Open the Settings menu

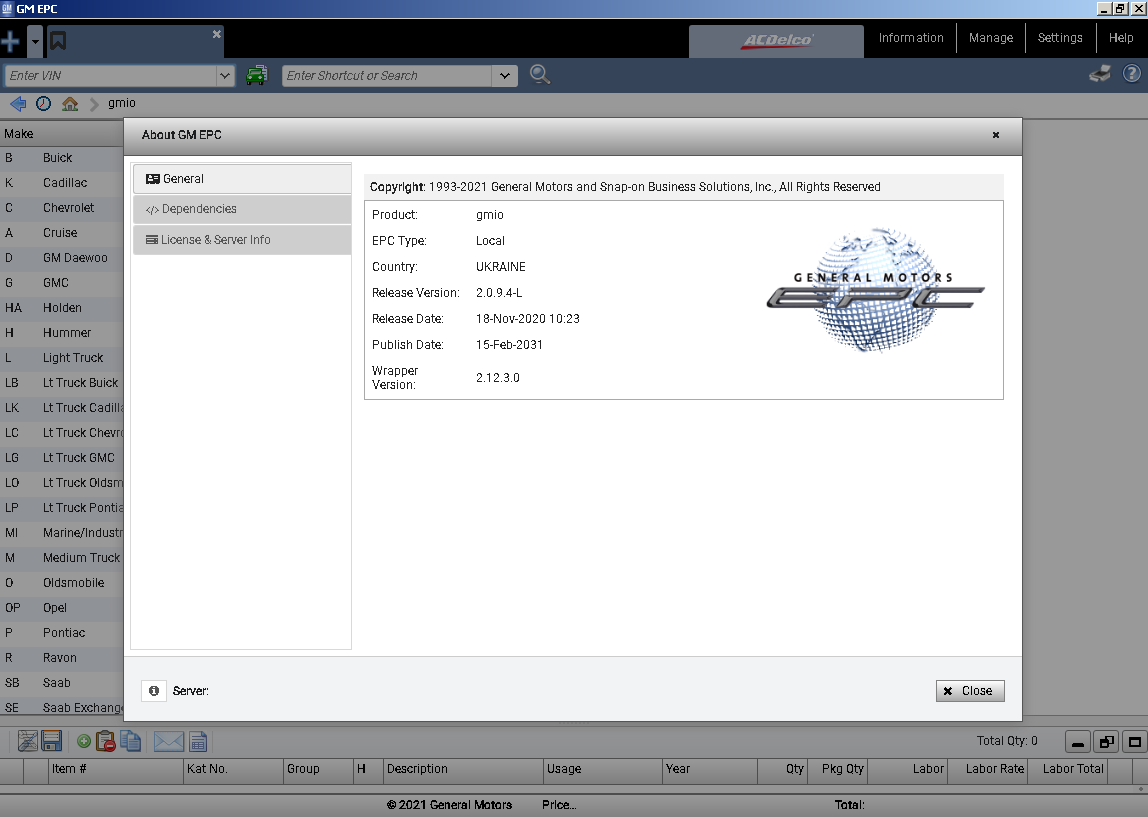[1059, 38]
